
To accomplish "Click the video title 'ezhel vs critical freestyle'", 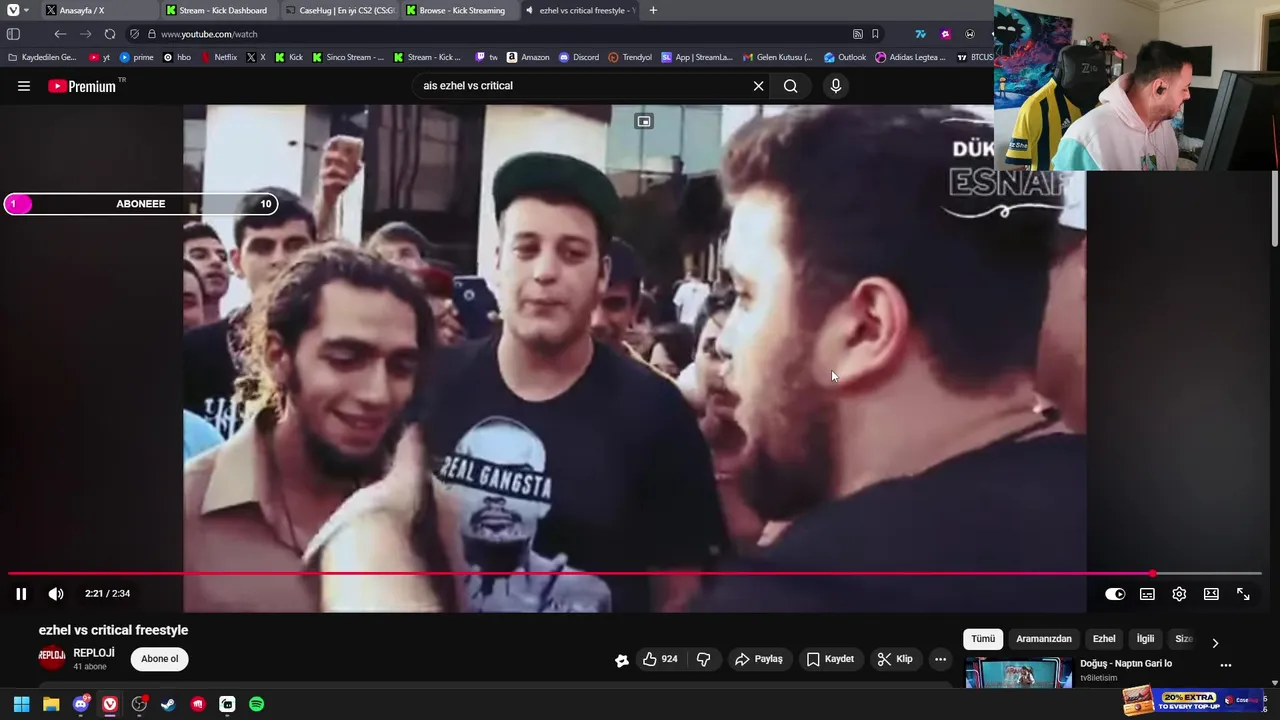I will [113, 630].
